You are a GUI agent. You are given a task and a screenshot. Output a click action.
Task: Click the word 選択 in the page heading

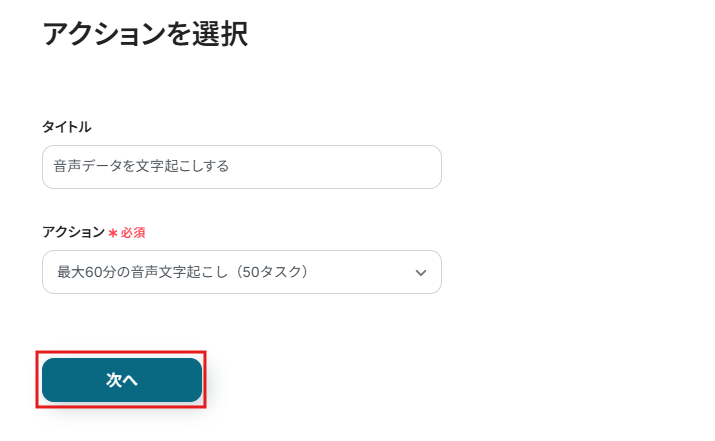222,35
